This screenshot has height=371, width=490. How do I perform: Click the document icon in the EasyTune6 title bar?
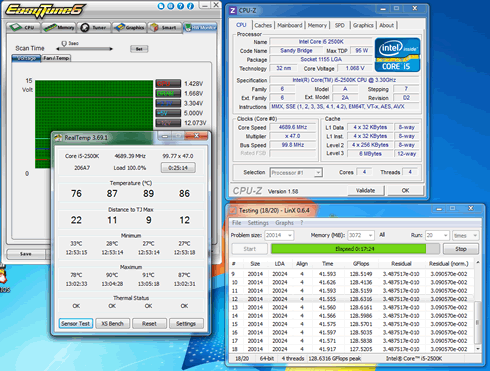tap(161, 6)
